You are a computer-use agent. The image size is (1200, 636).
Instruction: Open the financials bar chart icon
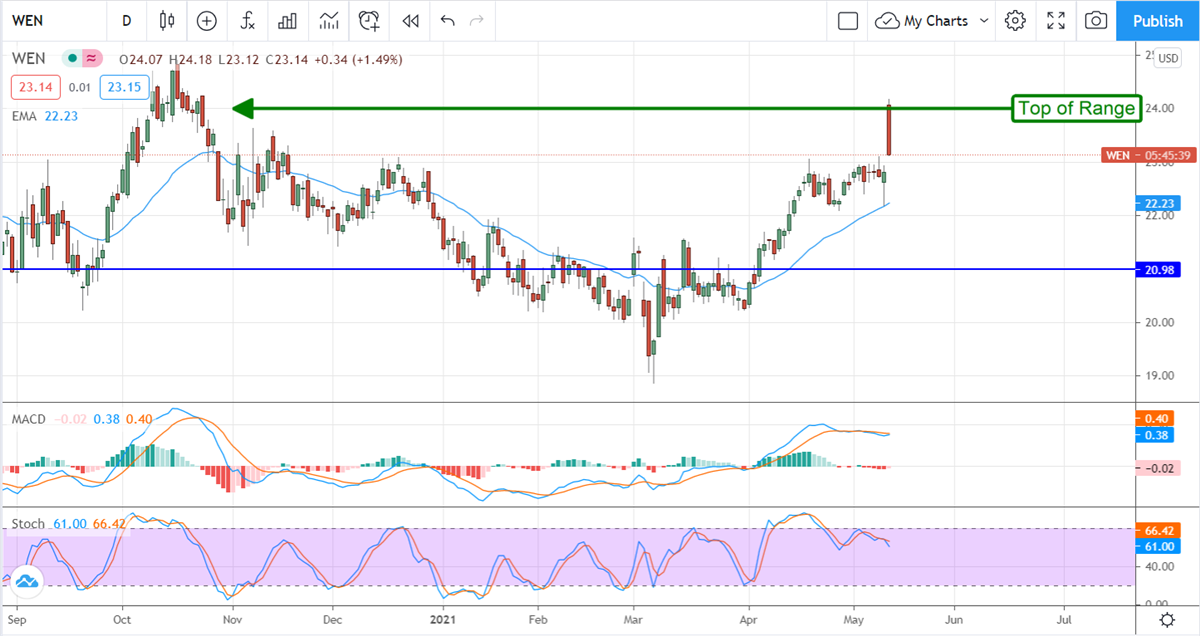point(287,20)
